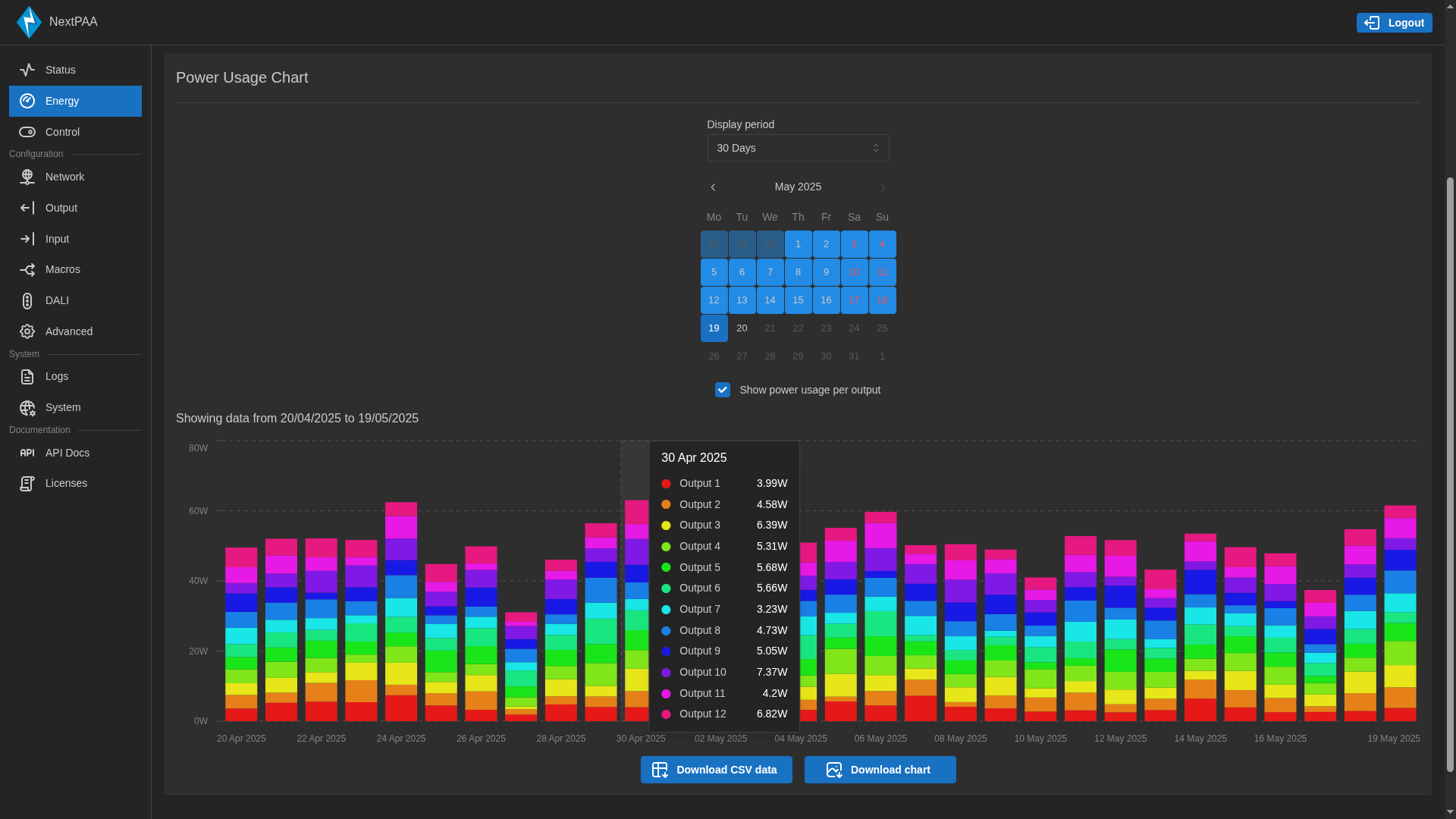
Task: Uncheck Show power usage per output
Action: (x=722, y=390)
